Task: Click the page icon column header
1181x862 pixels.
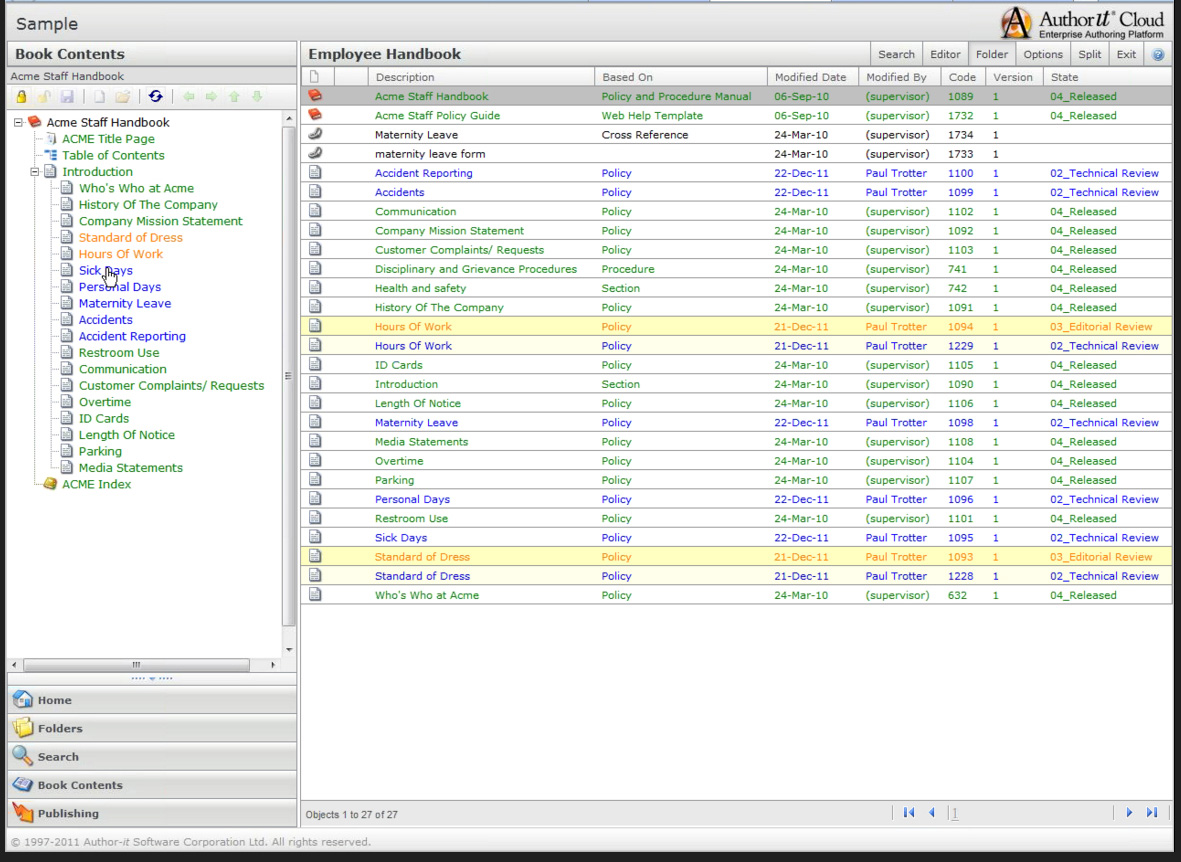Action: [x=314, y=77]
